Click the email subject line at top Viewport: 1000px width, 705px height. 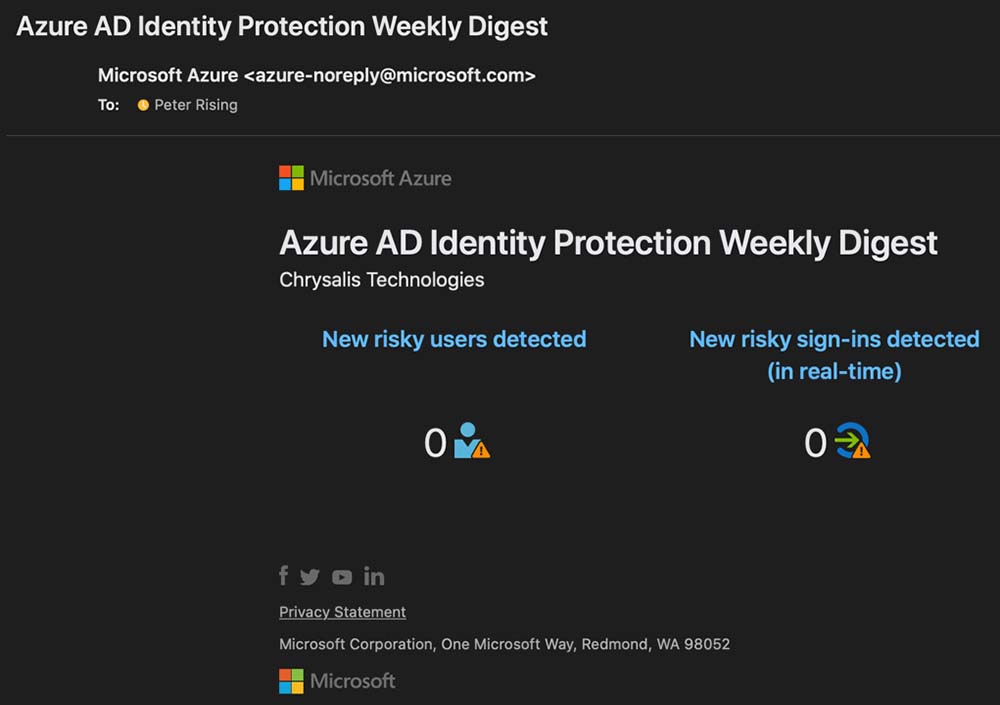(282, 26)
